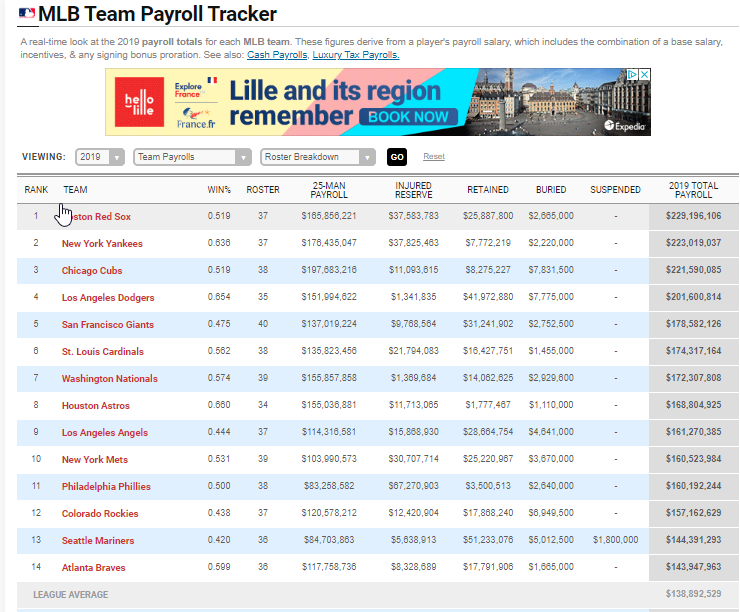The width and height of the screenshot is (740, 612).
Task: Click the Expedia logo on the banner
Action: pos(627,126)
